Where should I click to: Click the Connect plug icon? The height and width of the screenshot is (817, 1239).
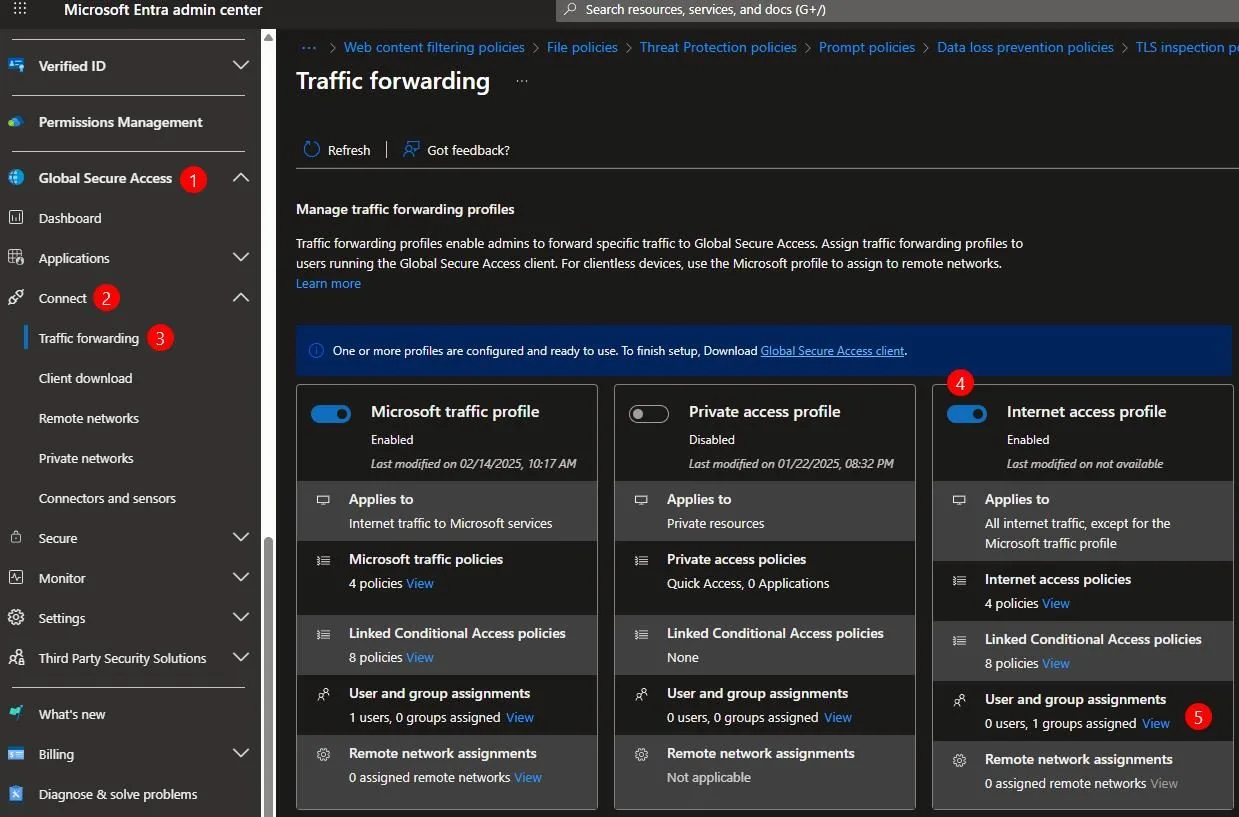tap(16, 298)
